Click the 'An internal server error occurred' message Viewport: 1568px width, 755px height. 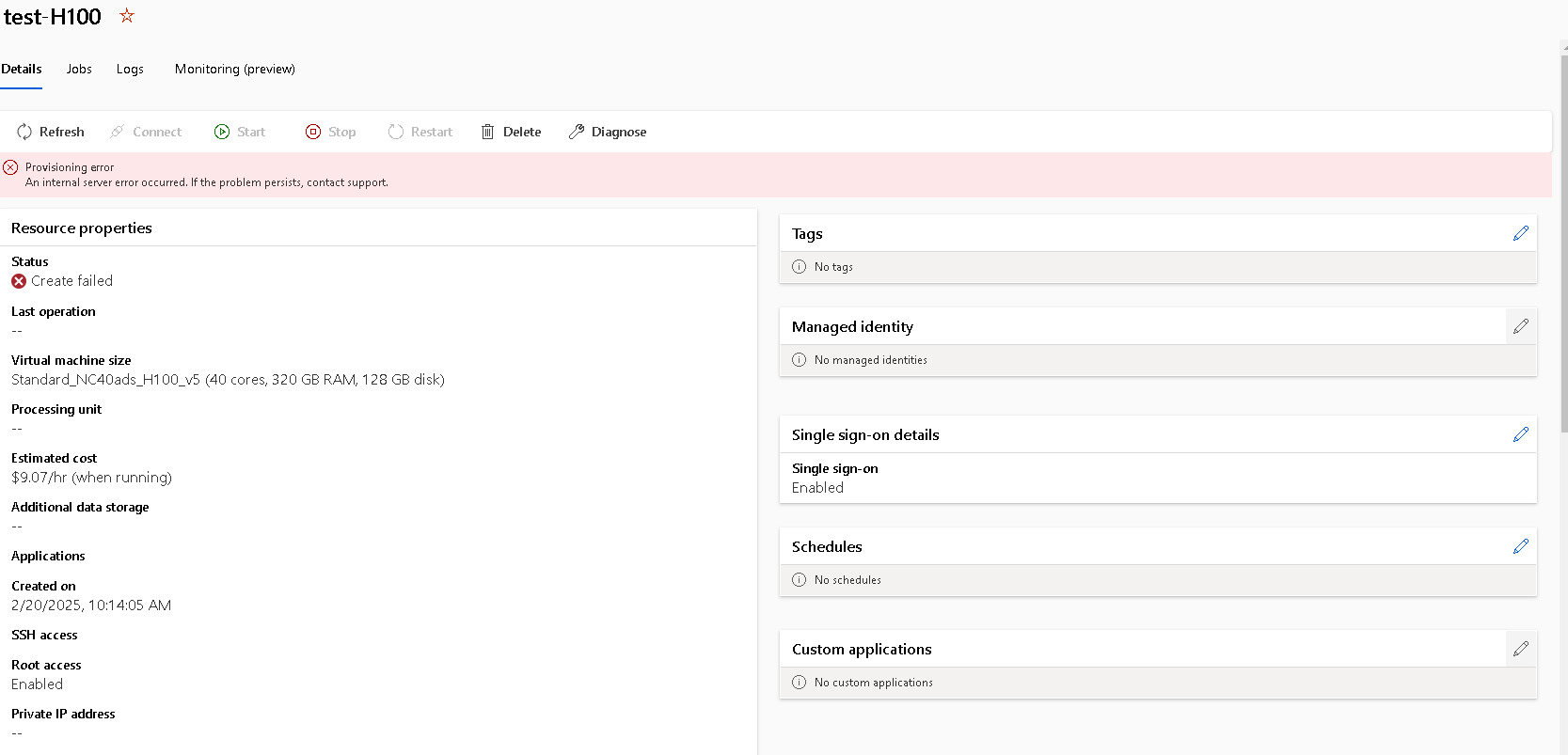tap(207, 182)
